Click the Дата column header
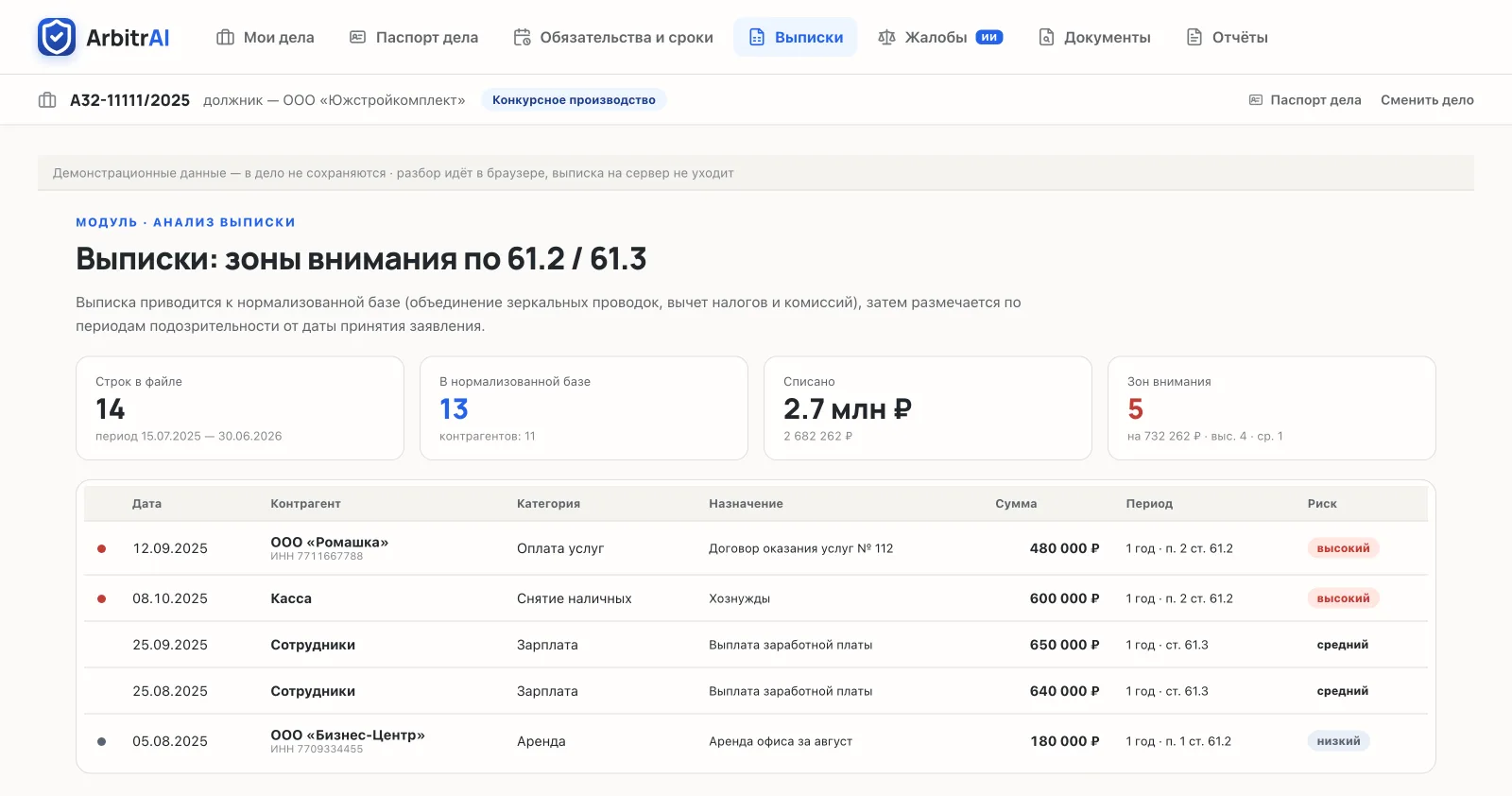Viewport: 1512px width, 796px height. 146,504
